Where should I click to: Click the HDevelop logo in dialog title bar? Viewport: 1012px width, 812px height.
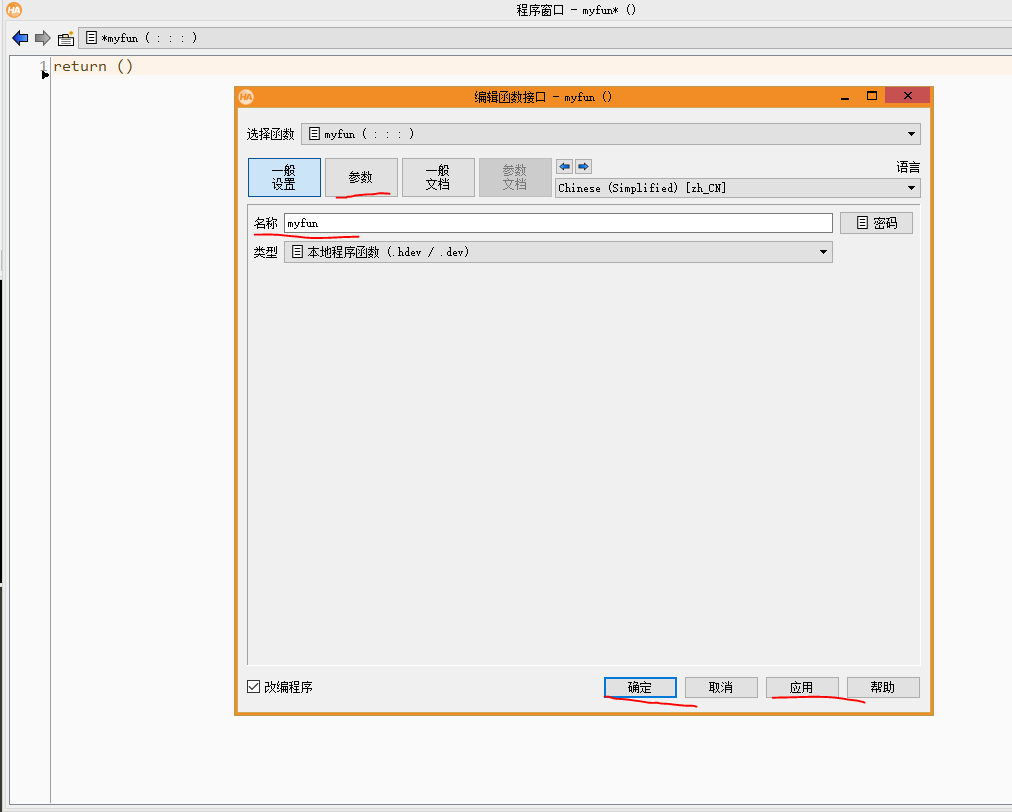pyautogui.click(x=244, y=97)
